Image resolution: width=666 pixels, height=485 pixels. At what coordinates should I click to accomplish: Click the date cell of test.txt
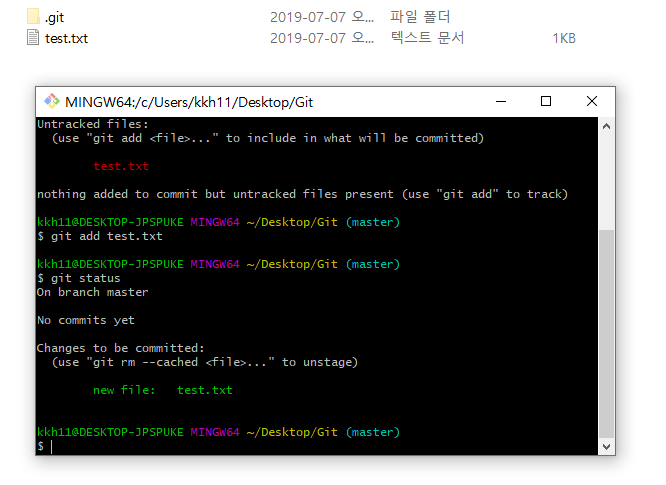coord(322,38)
